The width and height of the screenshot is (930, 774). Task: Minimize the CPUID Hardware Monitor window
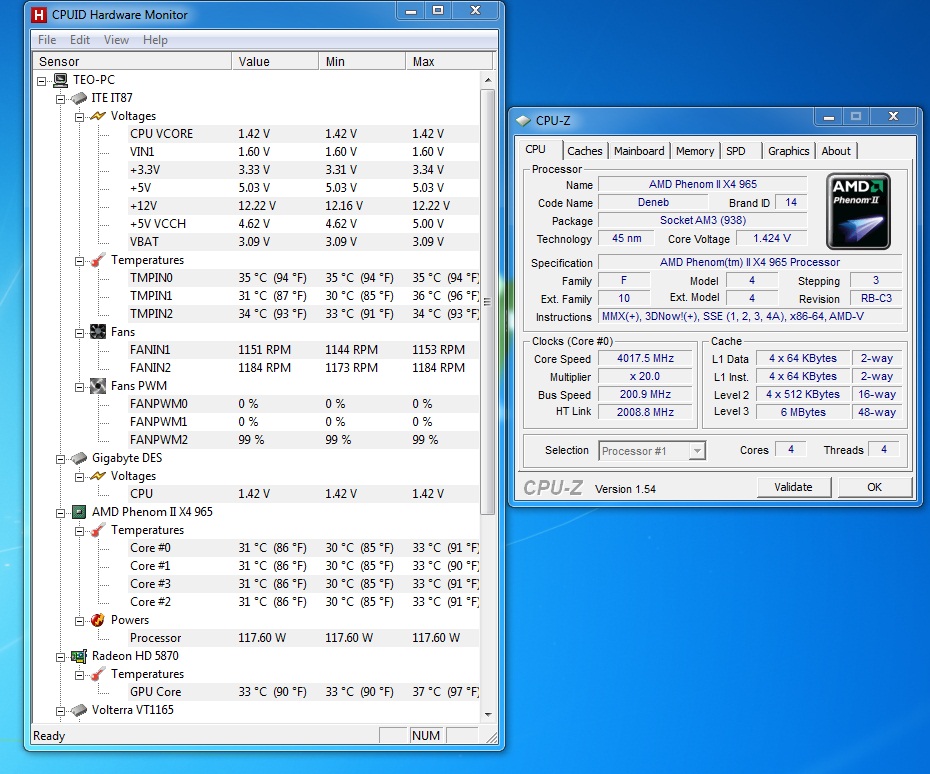point(411,11)
